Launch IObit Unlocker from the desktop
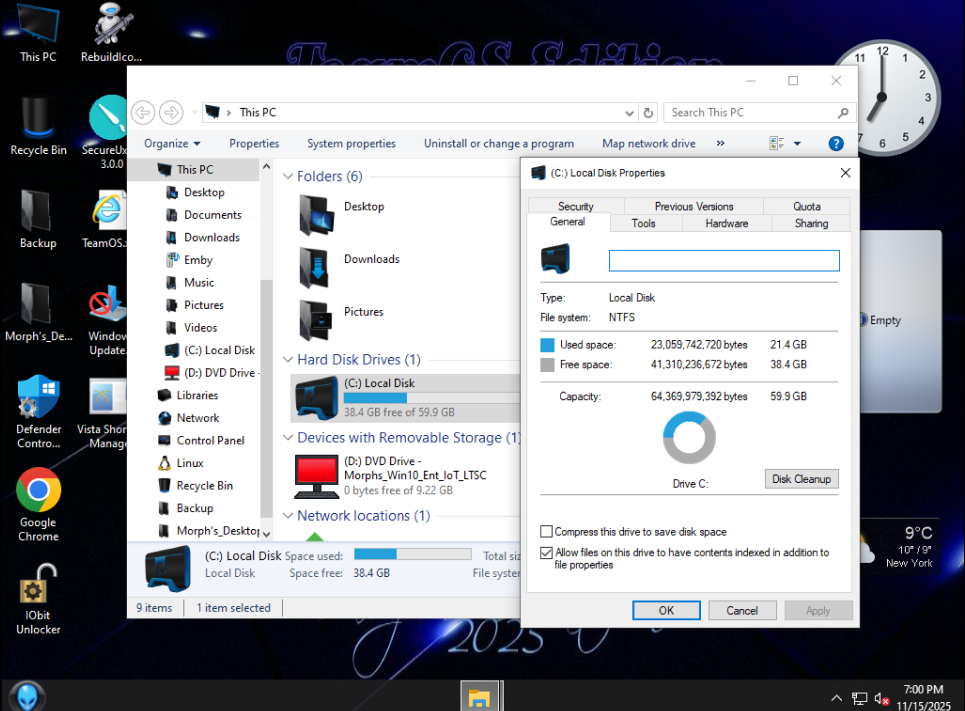965x711 pixels. [x=38, y=599]
